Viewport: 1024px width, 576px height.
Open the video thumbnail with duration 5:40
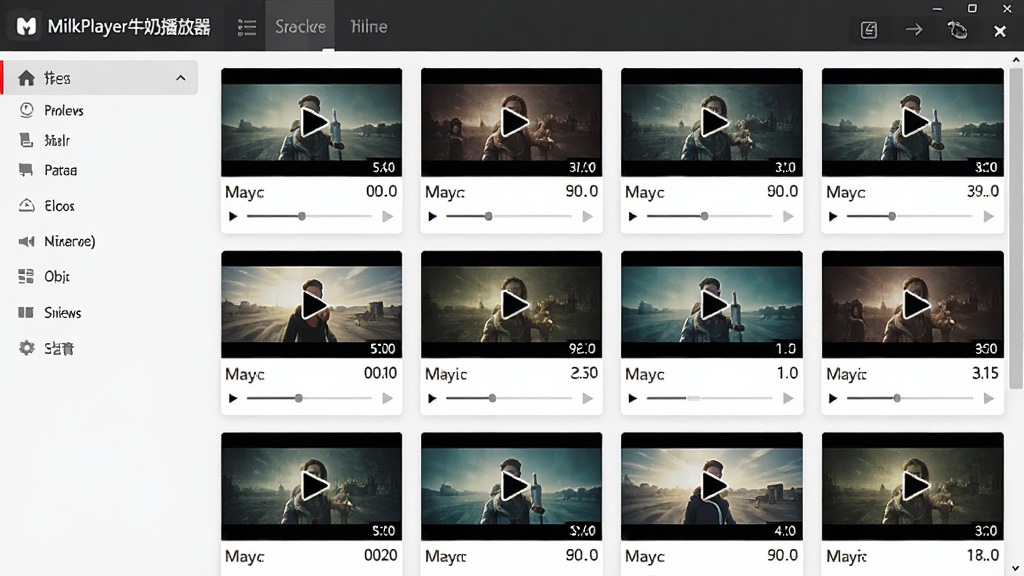(x=312, y=122)
